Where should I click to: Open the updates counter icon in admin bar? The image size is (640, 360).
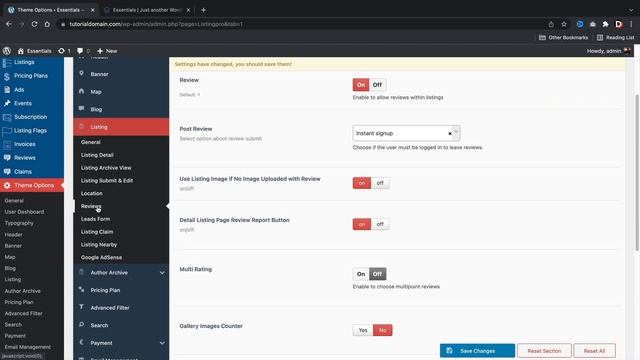[x=61, y=51]
